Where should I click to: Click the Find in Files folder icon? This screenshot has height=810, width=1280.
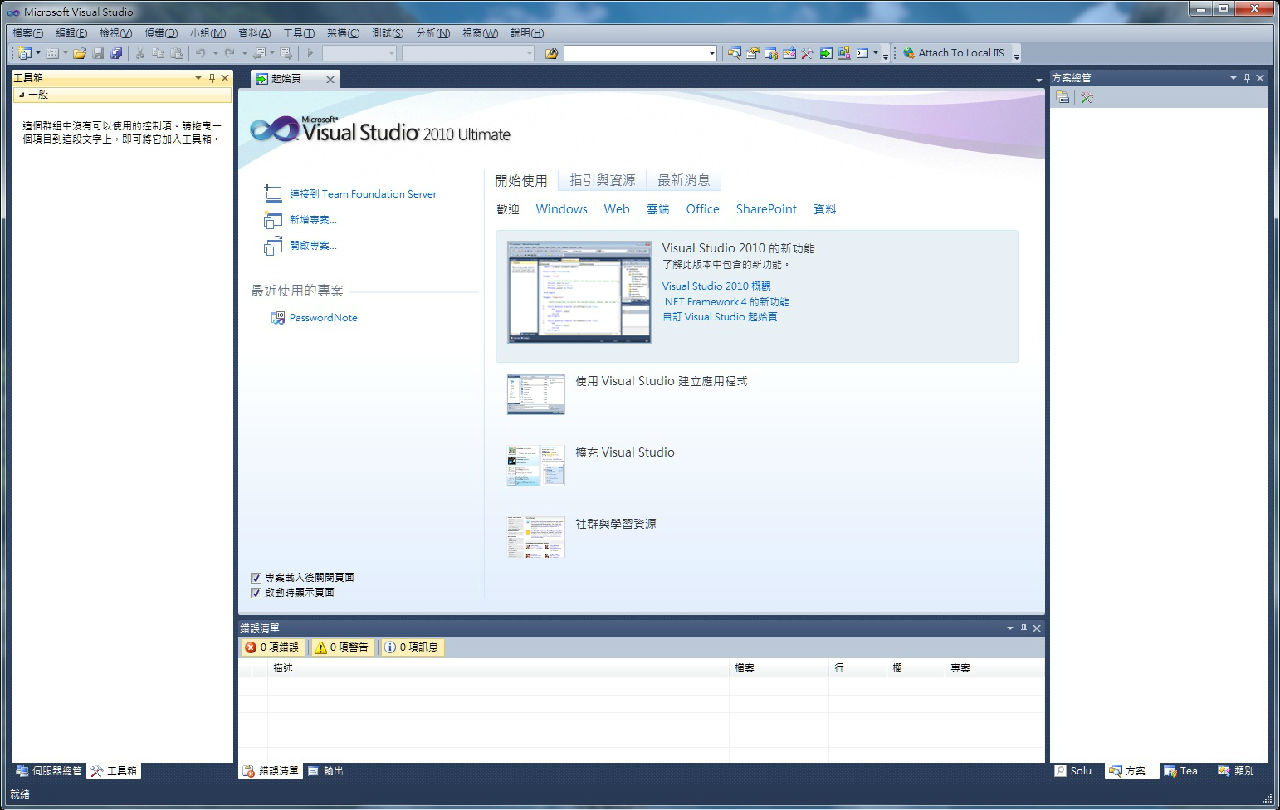pyautogui.click(x=551, y=53)
